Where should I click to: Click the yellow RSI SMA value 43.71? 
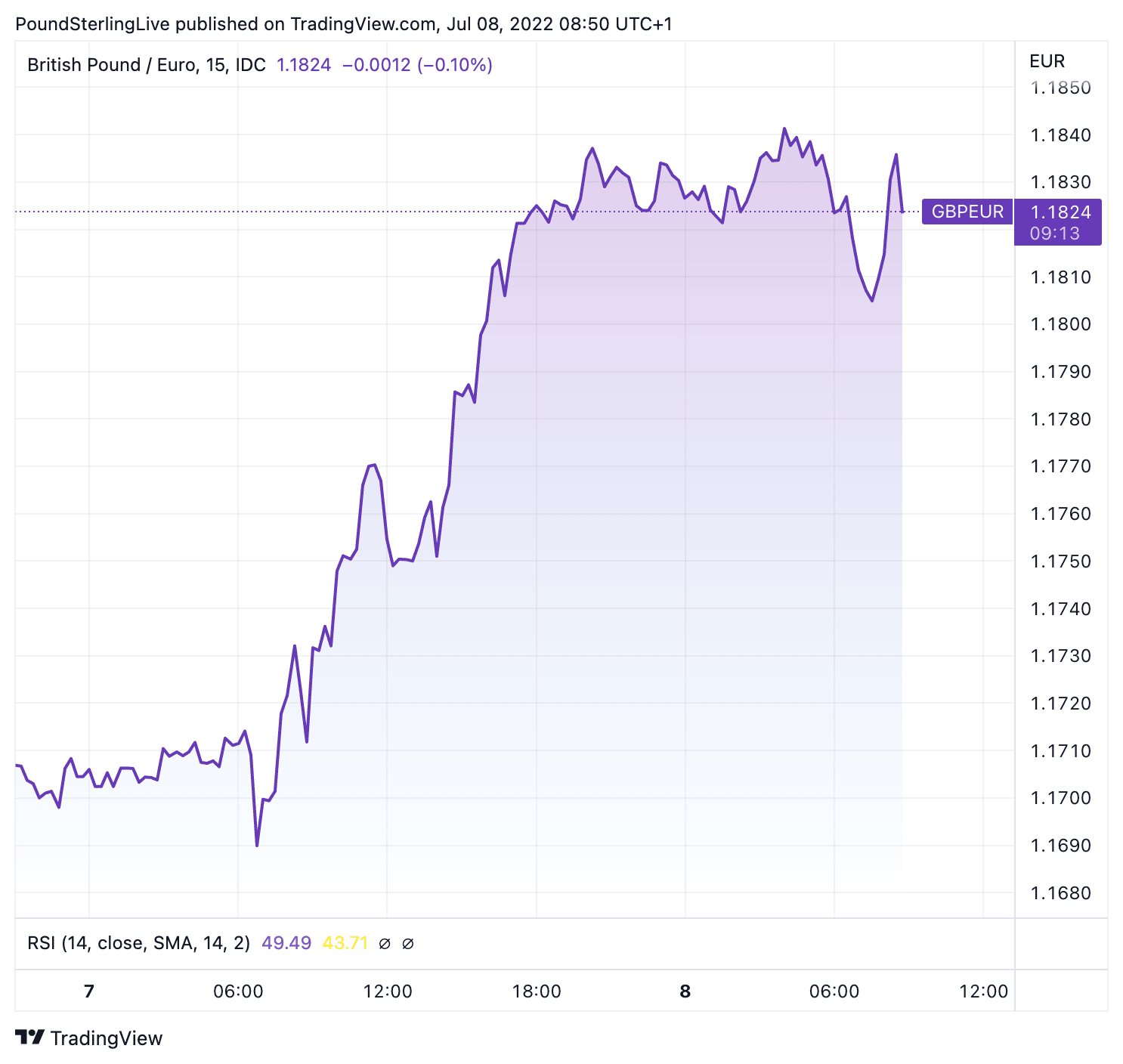coord(345,943)
